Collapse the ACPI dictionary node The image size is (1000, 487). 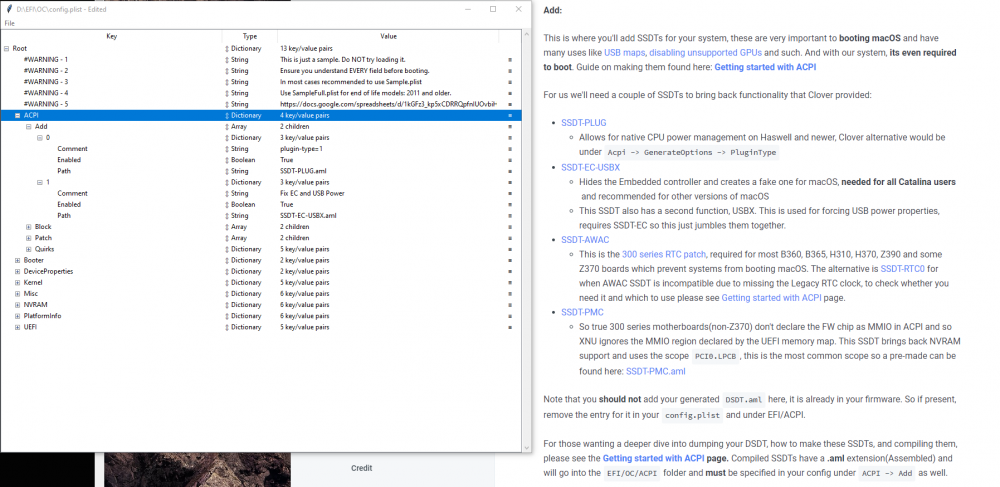click(17, 115)
